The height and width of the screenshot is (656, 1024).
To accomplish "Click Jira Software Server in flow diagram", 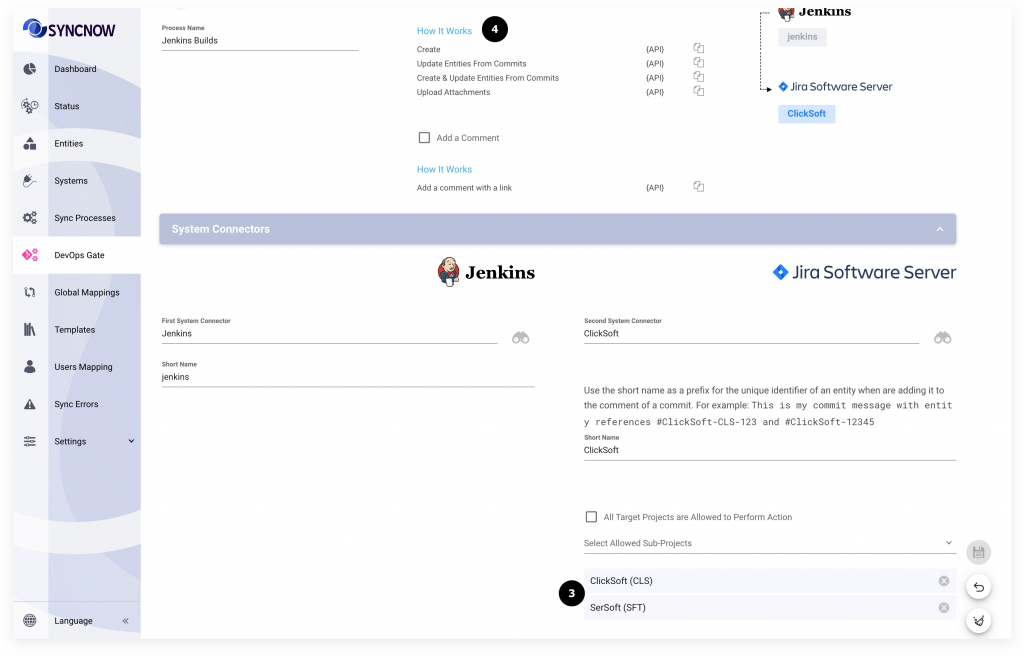I will pos(835,86).
